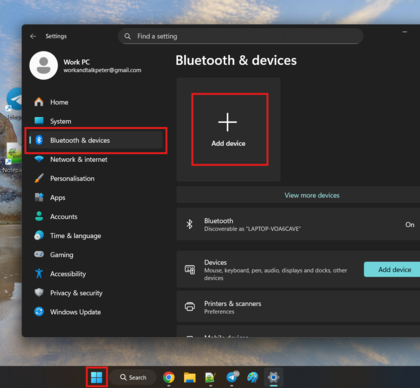The image size is (420, 388).
Task: Click the Privacy shield icon
Action: point(39,292)
